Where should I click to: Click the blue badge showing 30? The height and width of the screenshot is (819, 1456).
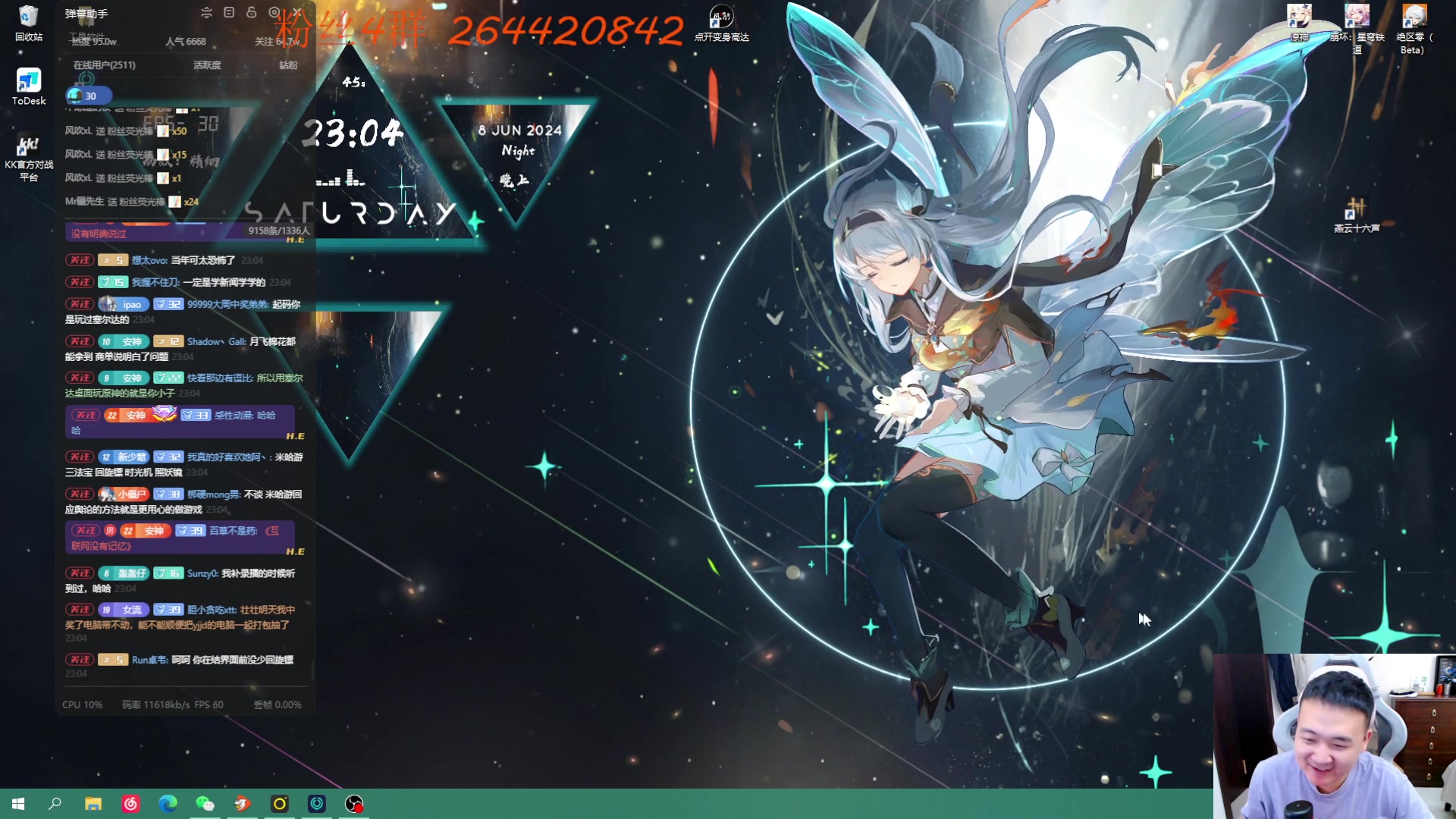89,96
